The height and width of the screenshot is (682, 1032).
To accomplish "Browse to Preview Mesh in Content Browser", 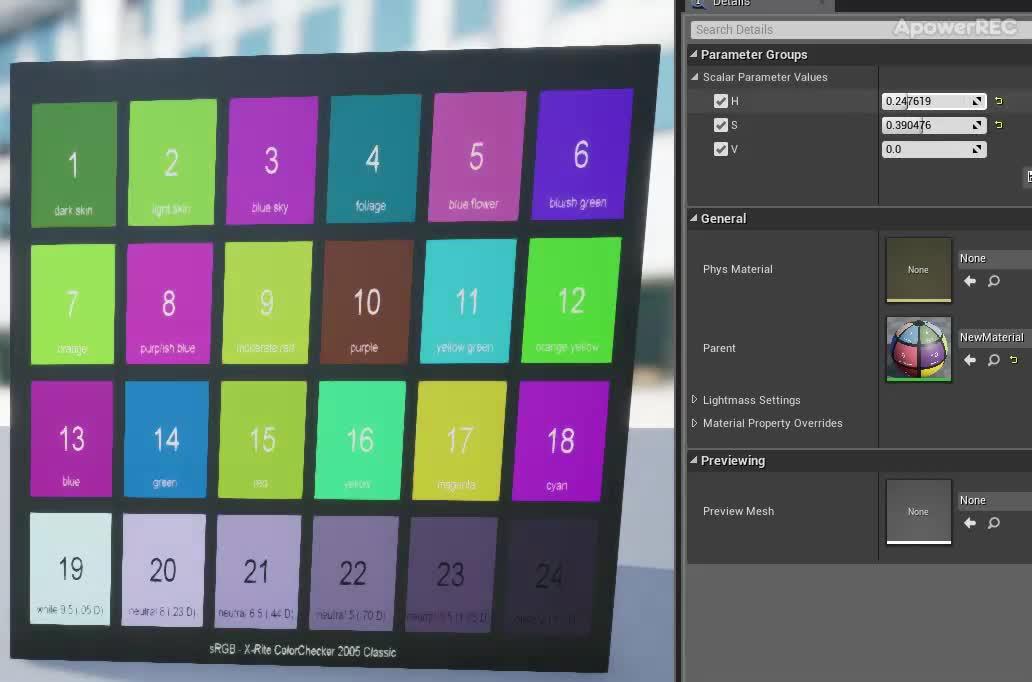I will pyautogui.click(x=994, y=523).
